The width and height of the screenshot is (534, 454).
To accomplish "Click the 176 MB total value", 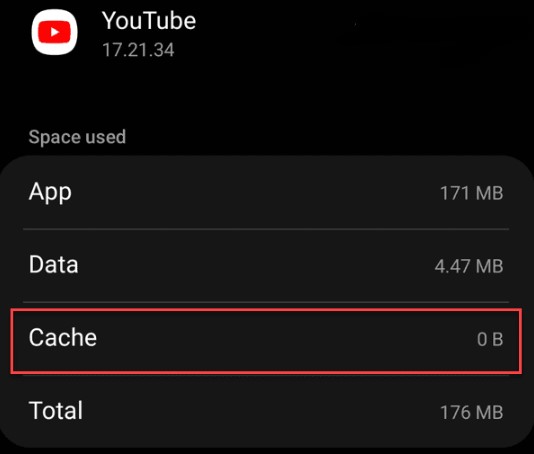I will (x=471, y=412).
